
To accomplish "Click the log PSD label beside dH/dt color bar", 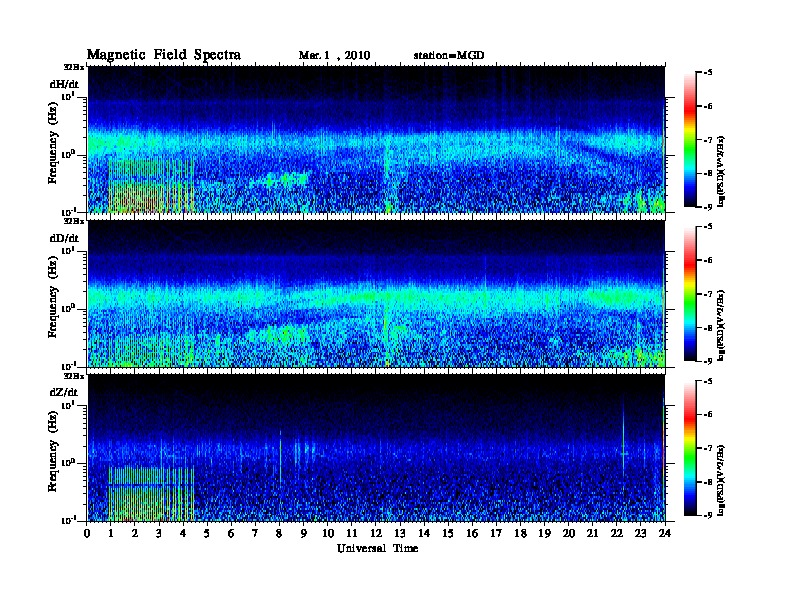I will point(721,171).
